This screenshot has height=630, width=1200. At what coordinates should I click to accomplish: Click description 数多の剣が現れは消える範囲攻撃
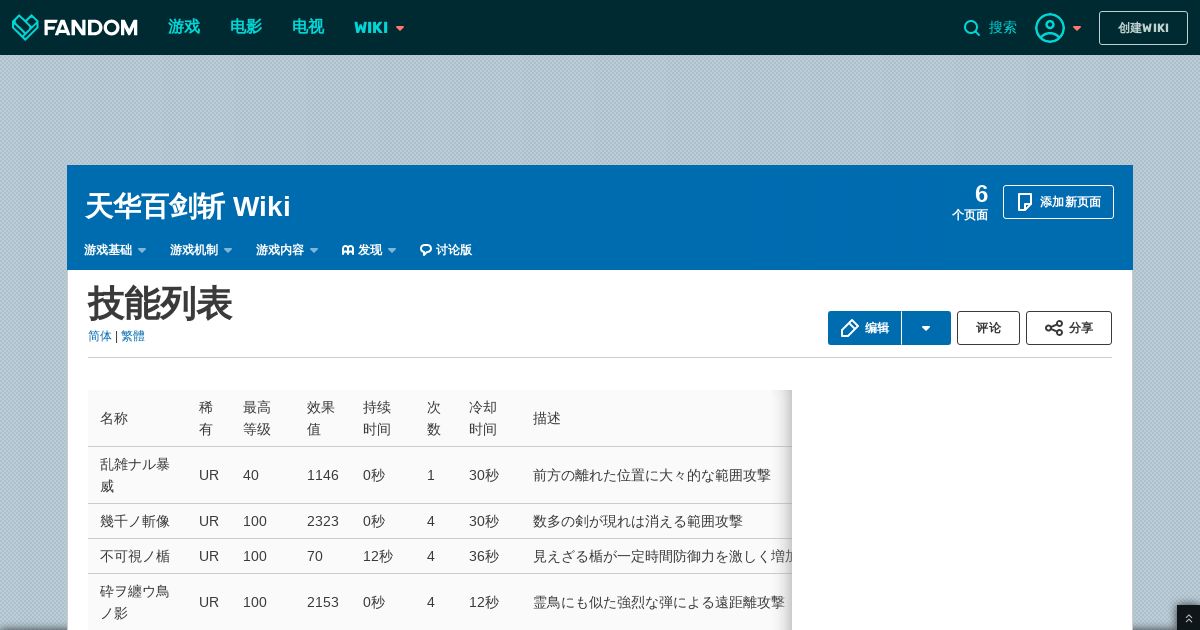coord(638,521)
